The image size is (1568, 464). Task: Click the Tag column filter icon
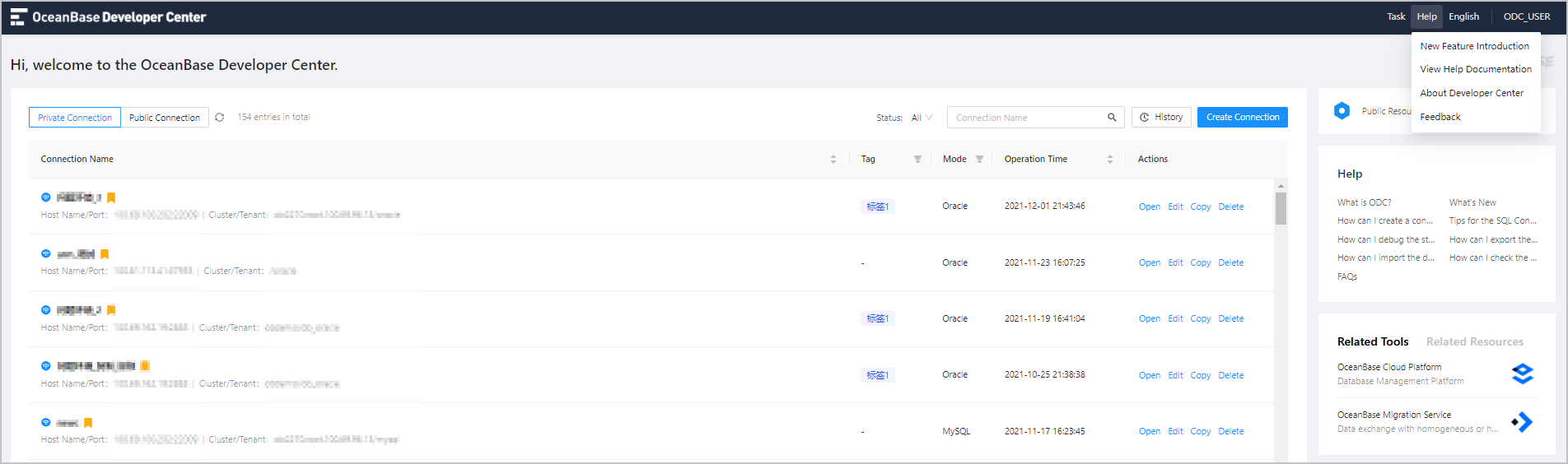[917, 160]
